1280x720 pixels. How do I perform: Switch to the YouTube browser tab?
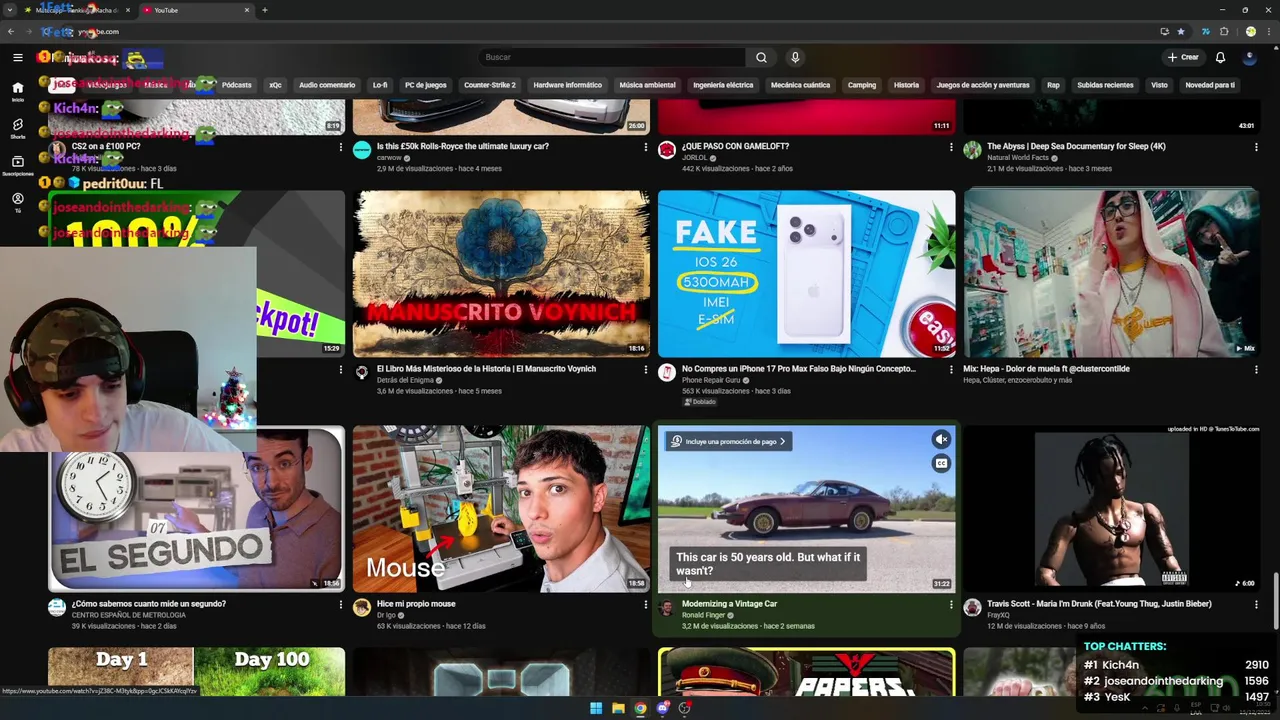(x=195, y=10)
